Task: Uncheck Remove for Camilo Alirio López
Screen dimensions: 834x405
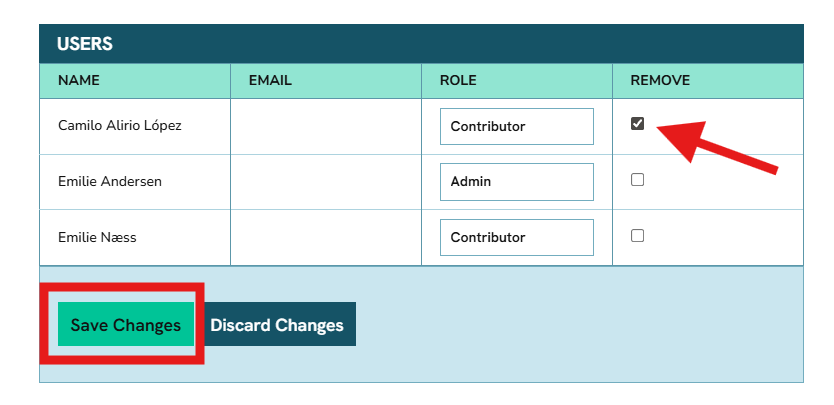Action: pyautogui.click(x=637, y=124)
